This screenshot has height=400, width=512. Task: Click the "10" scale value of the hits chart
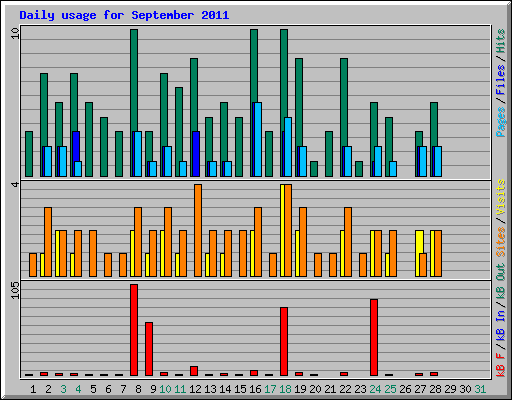(x=15, y=33)
